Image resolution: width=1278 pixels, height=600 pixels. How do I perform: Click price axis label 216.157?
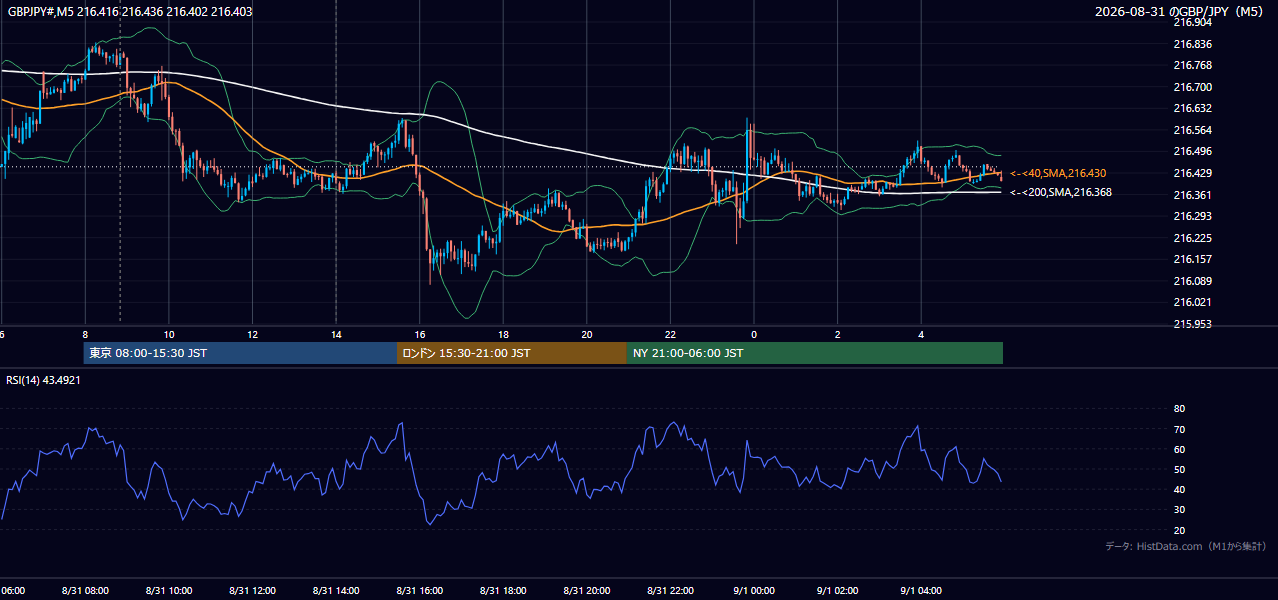[1192, 259]
